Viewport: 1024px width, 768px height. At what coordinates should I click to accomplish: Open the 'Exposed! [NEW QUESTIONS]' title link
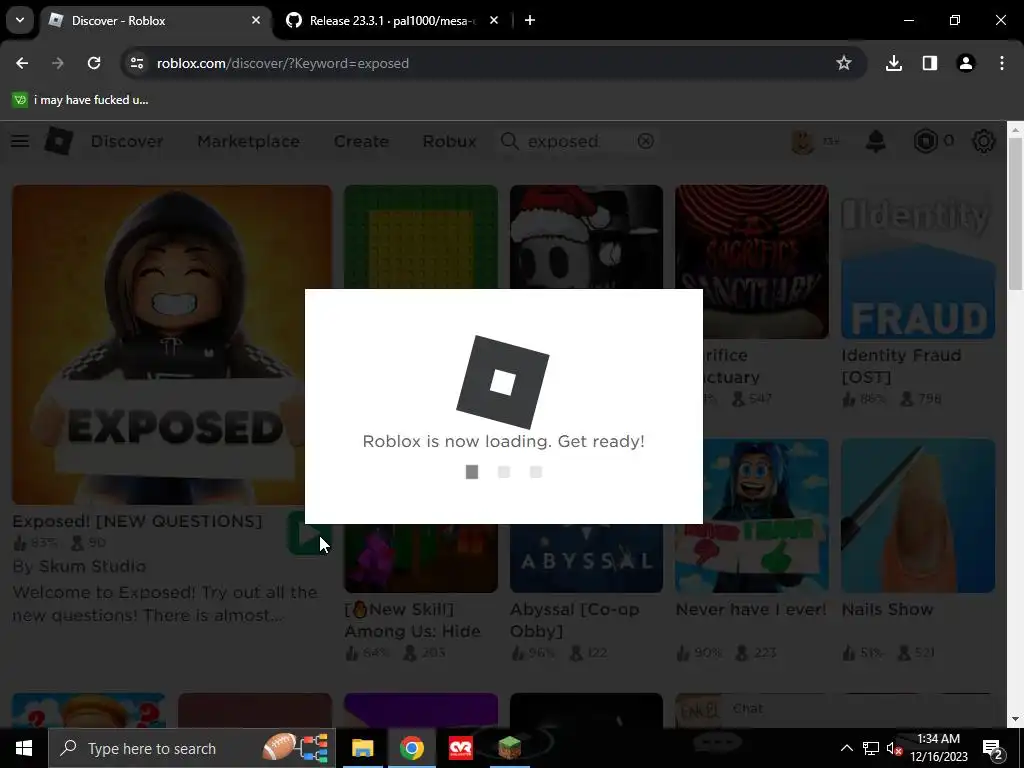137,521
